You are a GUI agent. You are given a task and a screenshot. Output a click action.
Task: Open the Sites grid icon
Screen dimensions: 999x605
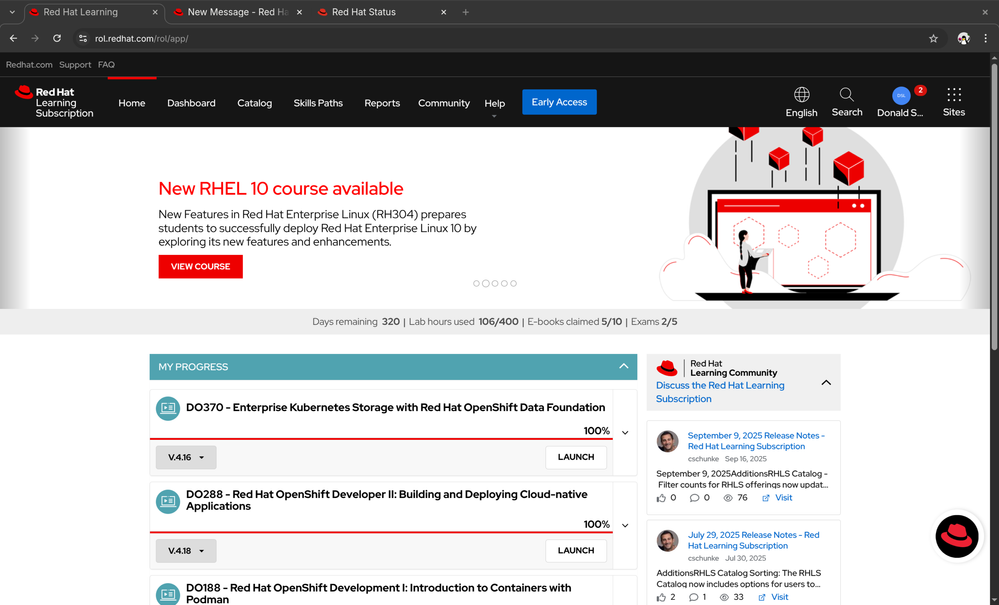point(954,95)
